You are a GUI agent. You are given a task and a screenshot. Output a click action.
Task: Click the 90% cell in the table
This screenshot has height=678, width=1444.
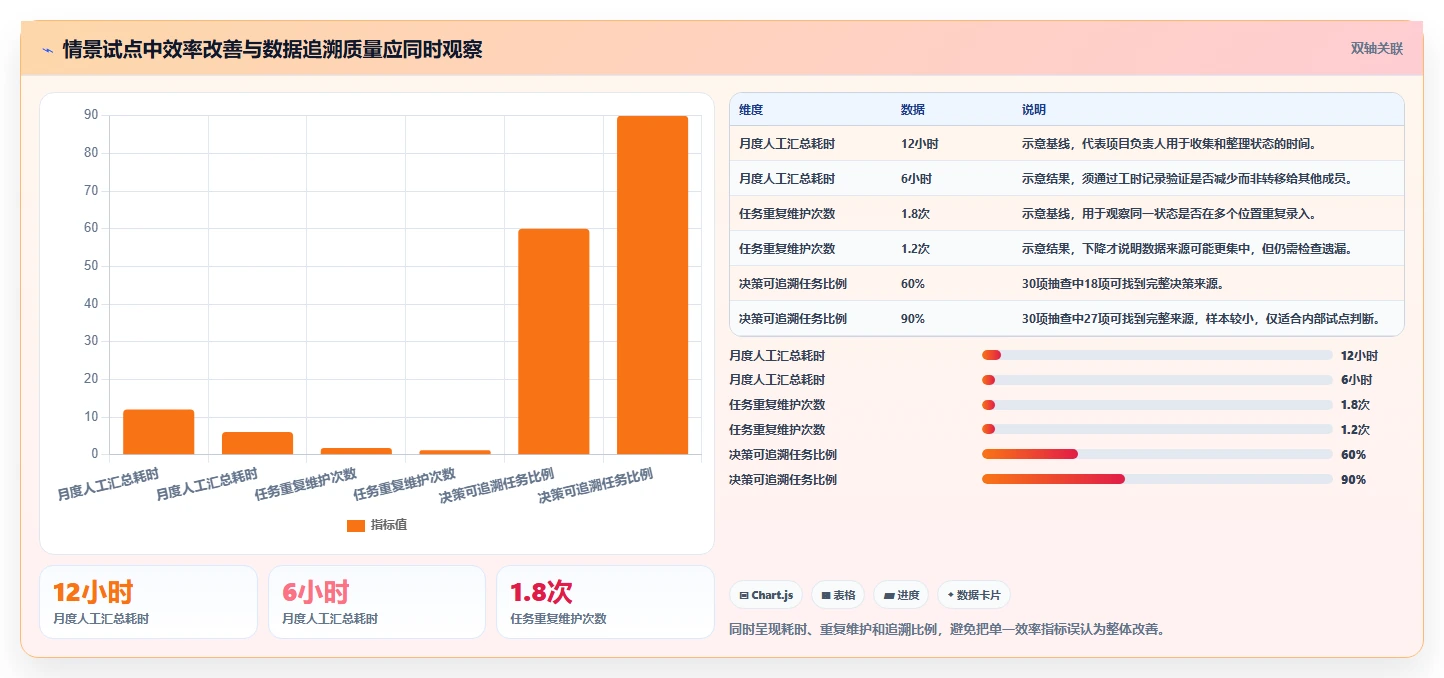pyautogui.click(x=913, y=319)
